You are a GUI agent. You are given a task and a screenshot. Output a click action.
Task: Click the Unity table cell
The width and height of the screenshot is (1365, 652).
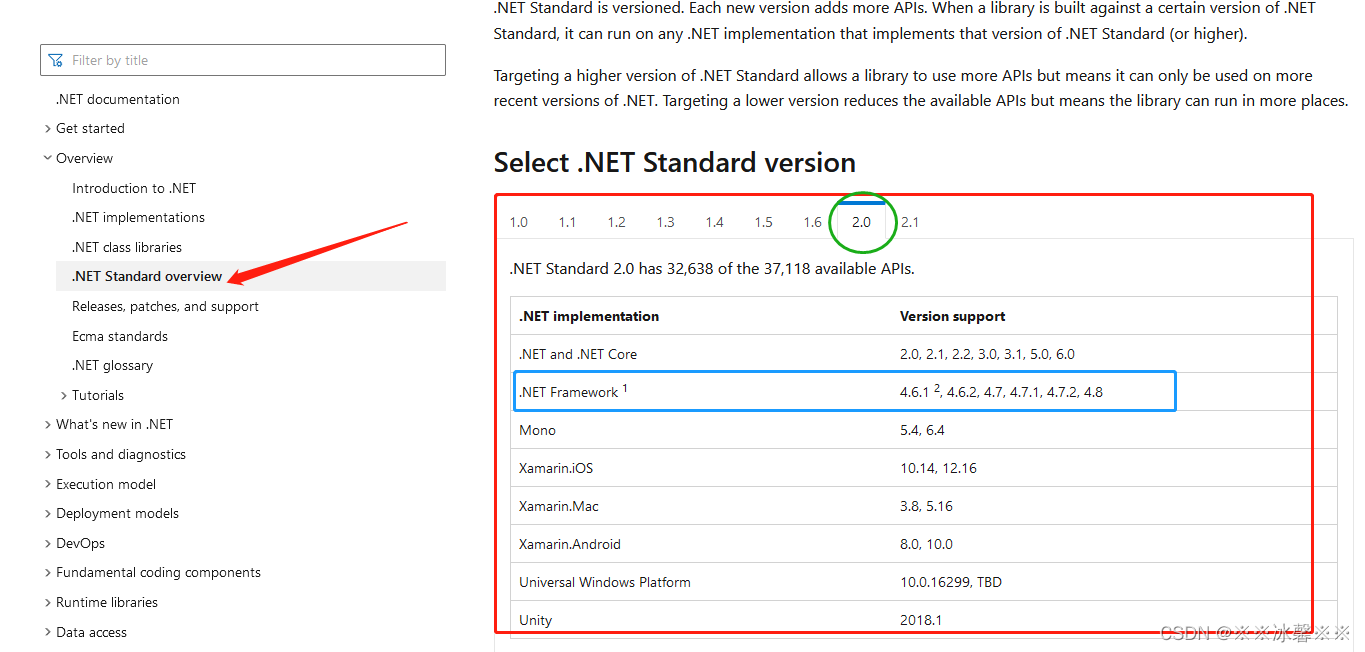[535, 620]
